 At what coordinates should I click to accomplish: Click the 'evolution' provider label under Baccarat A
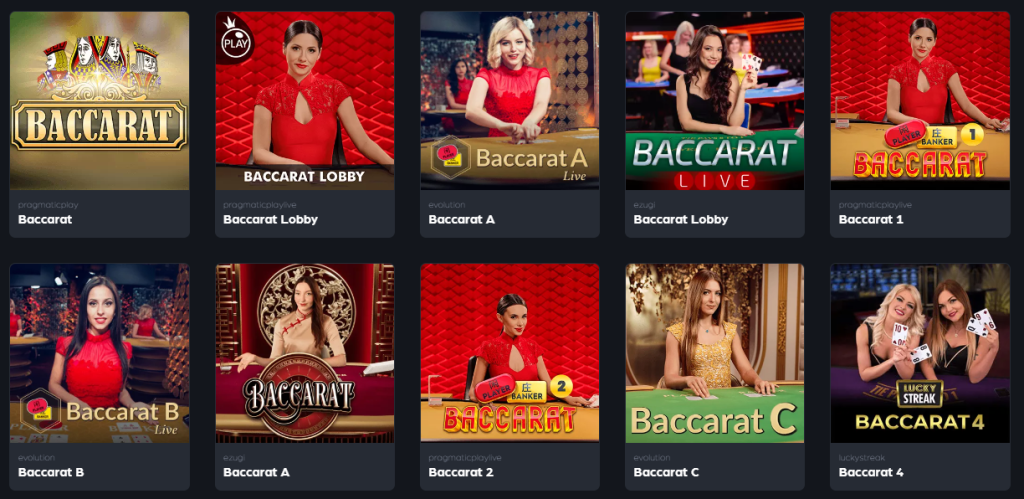(x=446, y=205)
